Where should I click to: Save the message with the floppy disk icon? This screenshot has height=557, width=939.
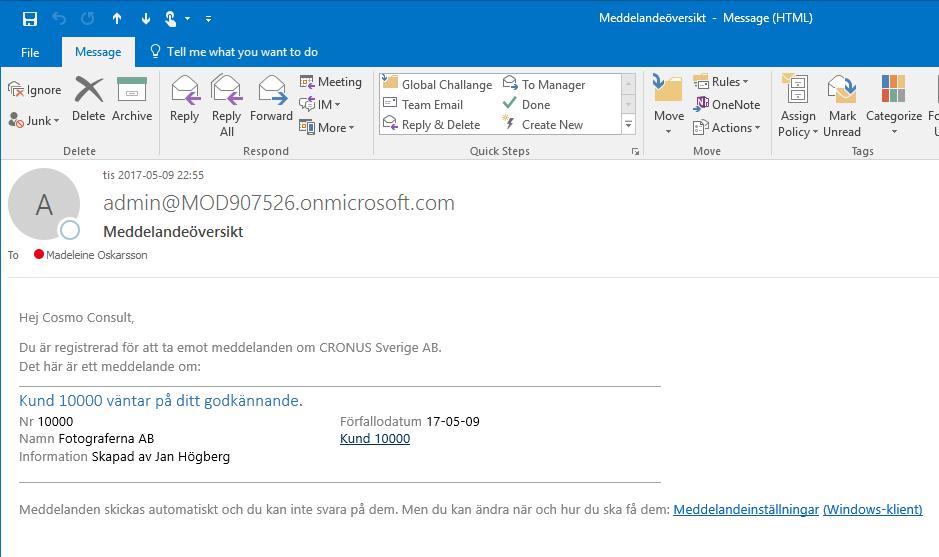29,19
